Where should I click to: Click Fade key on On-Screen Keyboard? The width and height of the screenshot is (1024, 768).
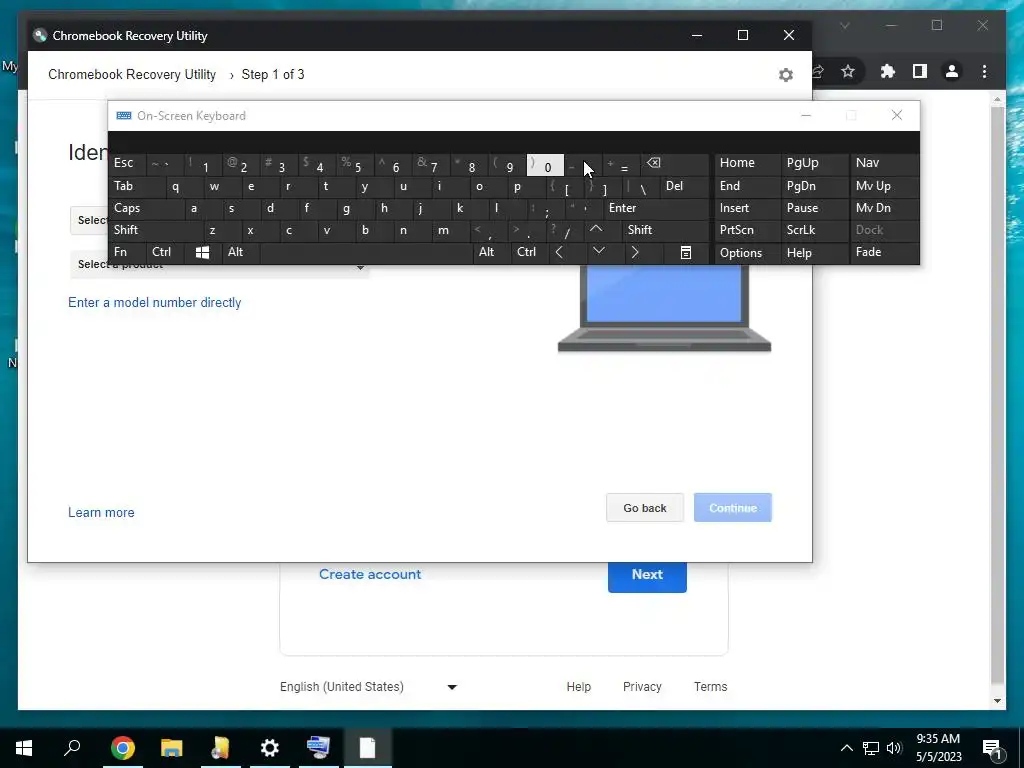(x=884, y=253)
